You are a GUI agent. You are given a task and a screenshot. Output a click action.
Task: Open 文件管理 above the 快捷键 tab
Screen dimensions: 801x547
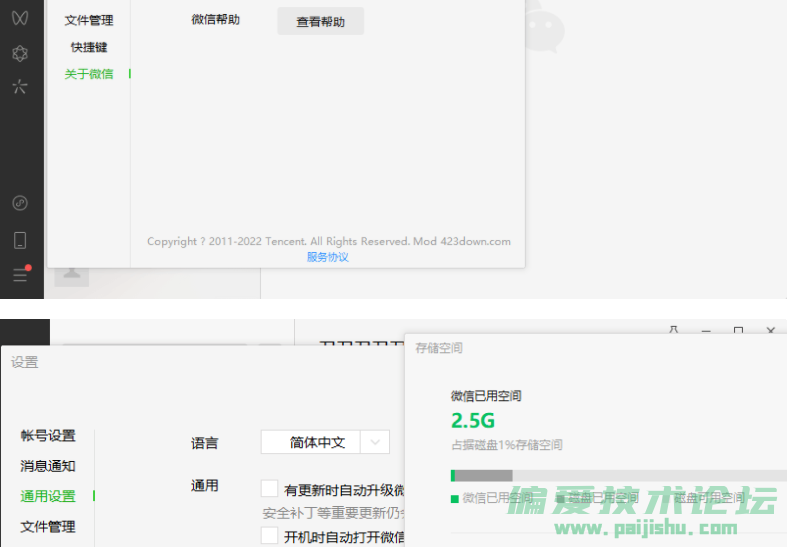coord(89,20)
